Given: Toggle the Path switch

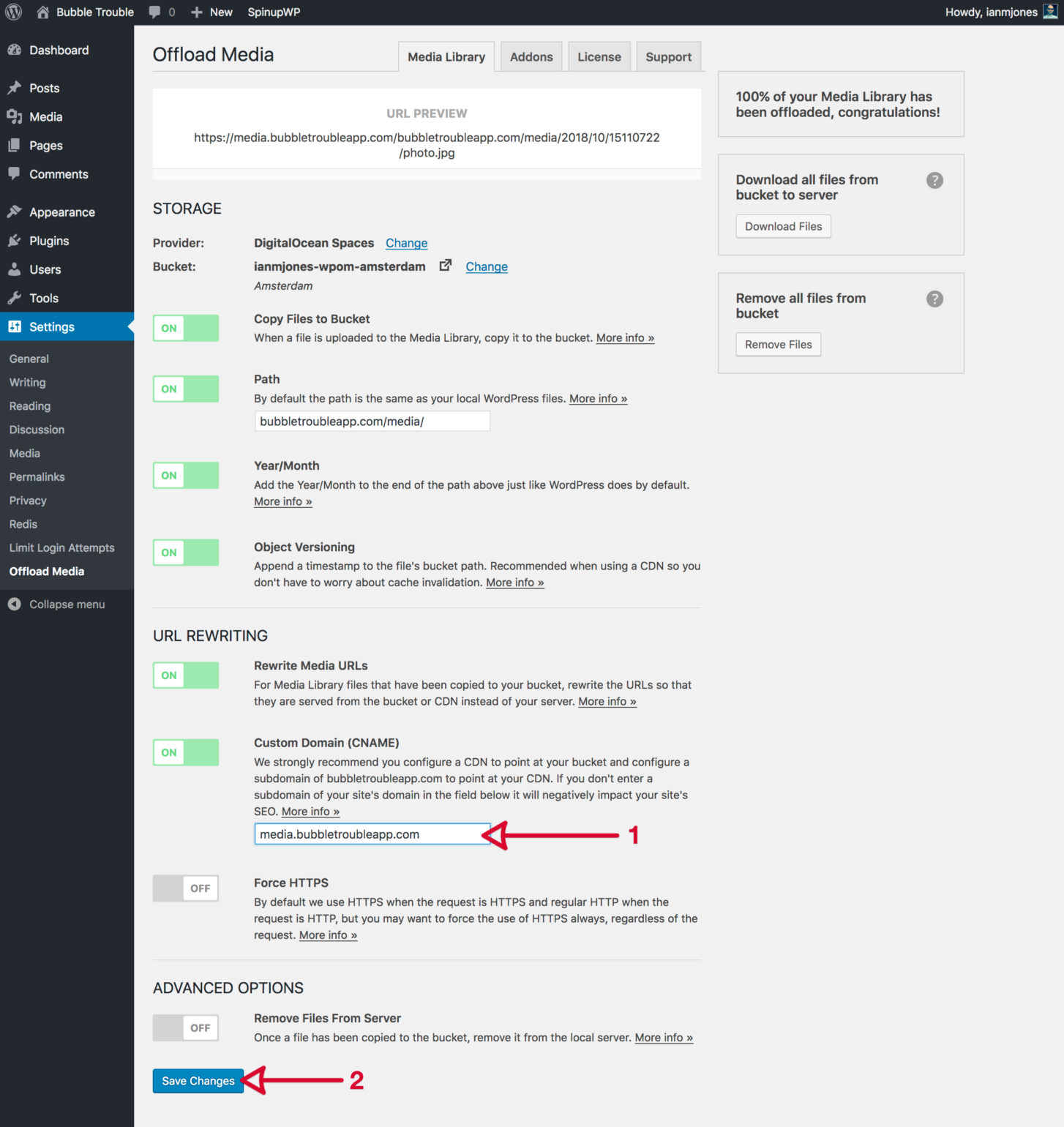Looking at the screenshot, I should (186, 389).
